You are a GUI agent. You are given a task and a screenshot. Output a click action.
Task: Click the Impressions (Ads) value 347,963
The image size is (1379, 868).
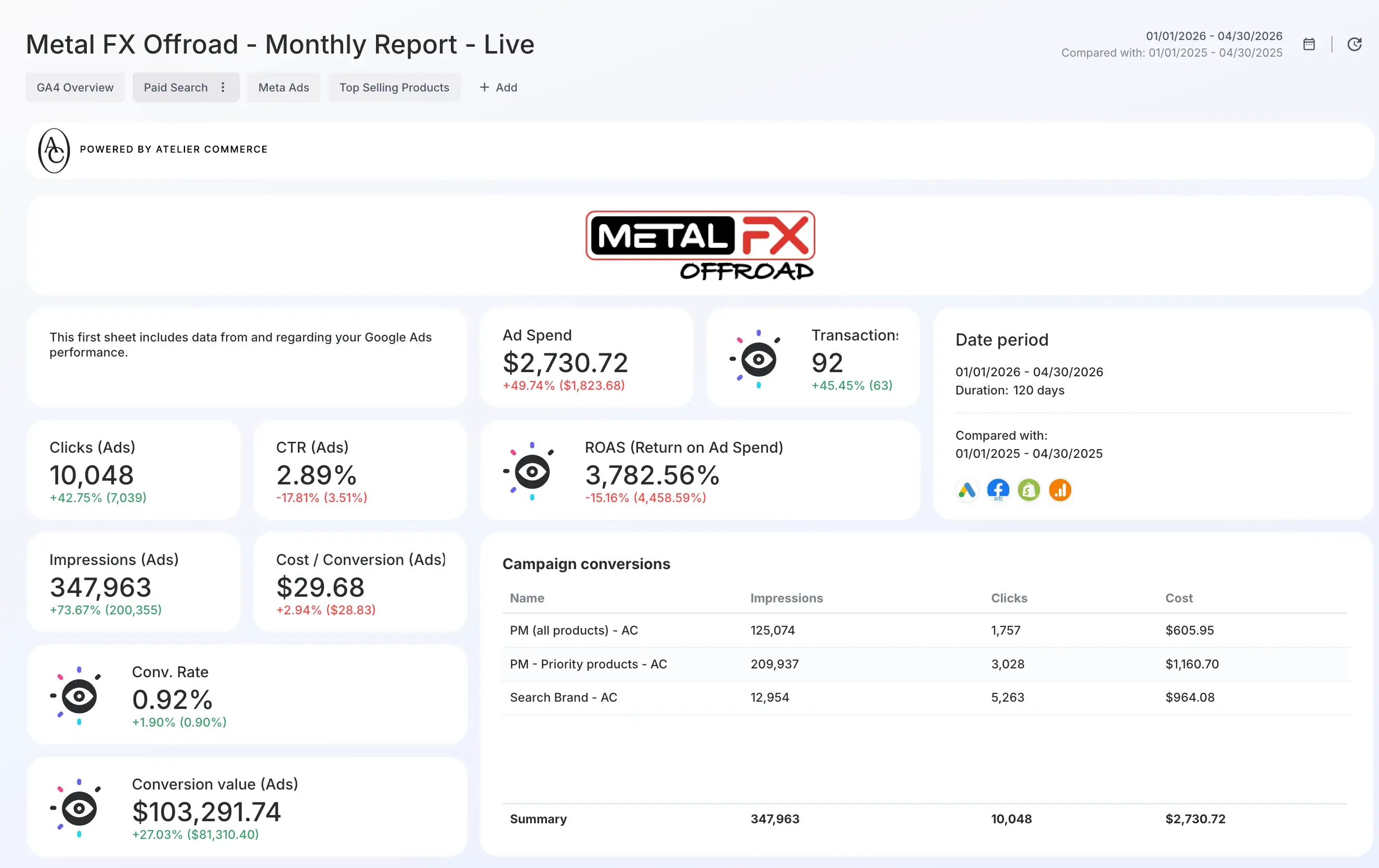pos(100,587)
